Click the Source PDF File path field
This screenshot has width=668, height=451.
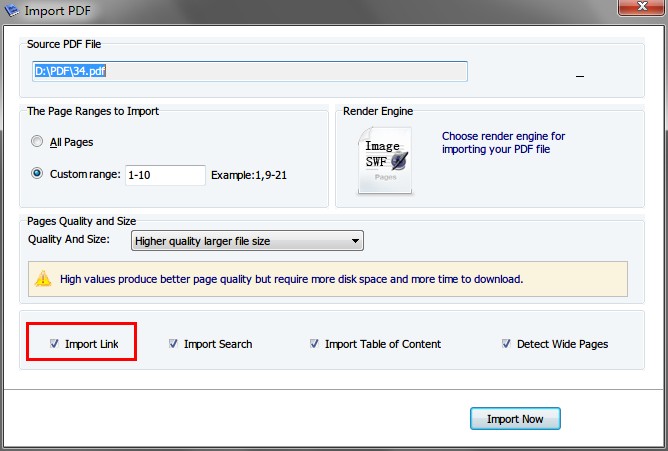click(x=250, y=71)
